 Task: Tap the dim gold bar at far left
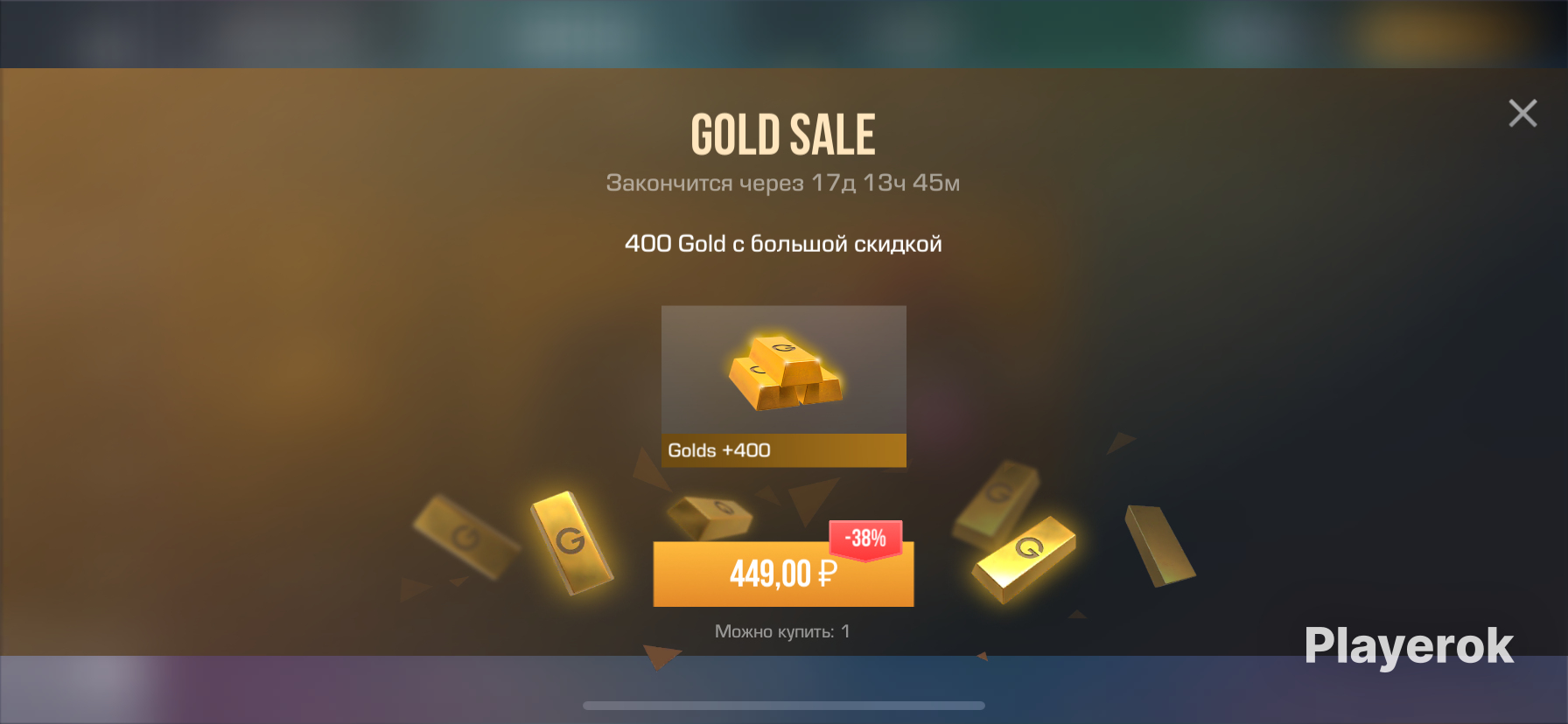click(465, 537)
